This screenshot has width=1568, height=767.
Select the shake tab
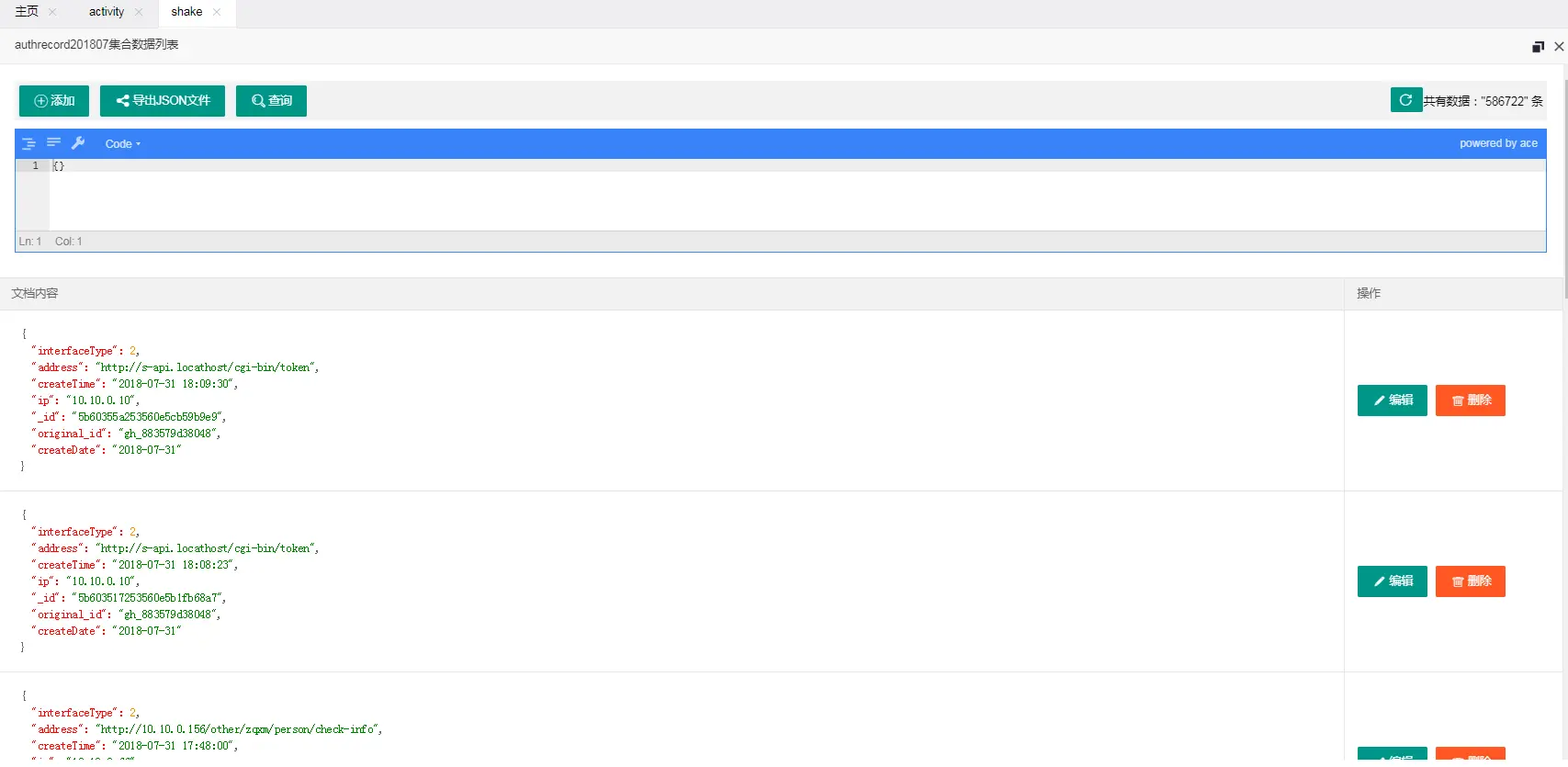coord(186,12)
